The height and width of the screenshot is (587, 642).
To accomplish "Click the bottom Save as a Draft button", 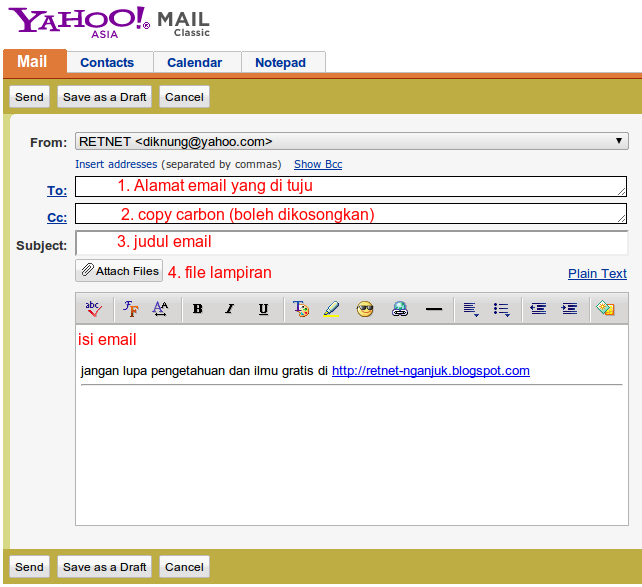I will pyautogui.click(x=104, y=567).
